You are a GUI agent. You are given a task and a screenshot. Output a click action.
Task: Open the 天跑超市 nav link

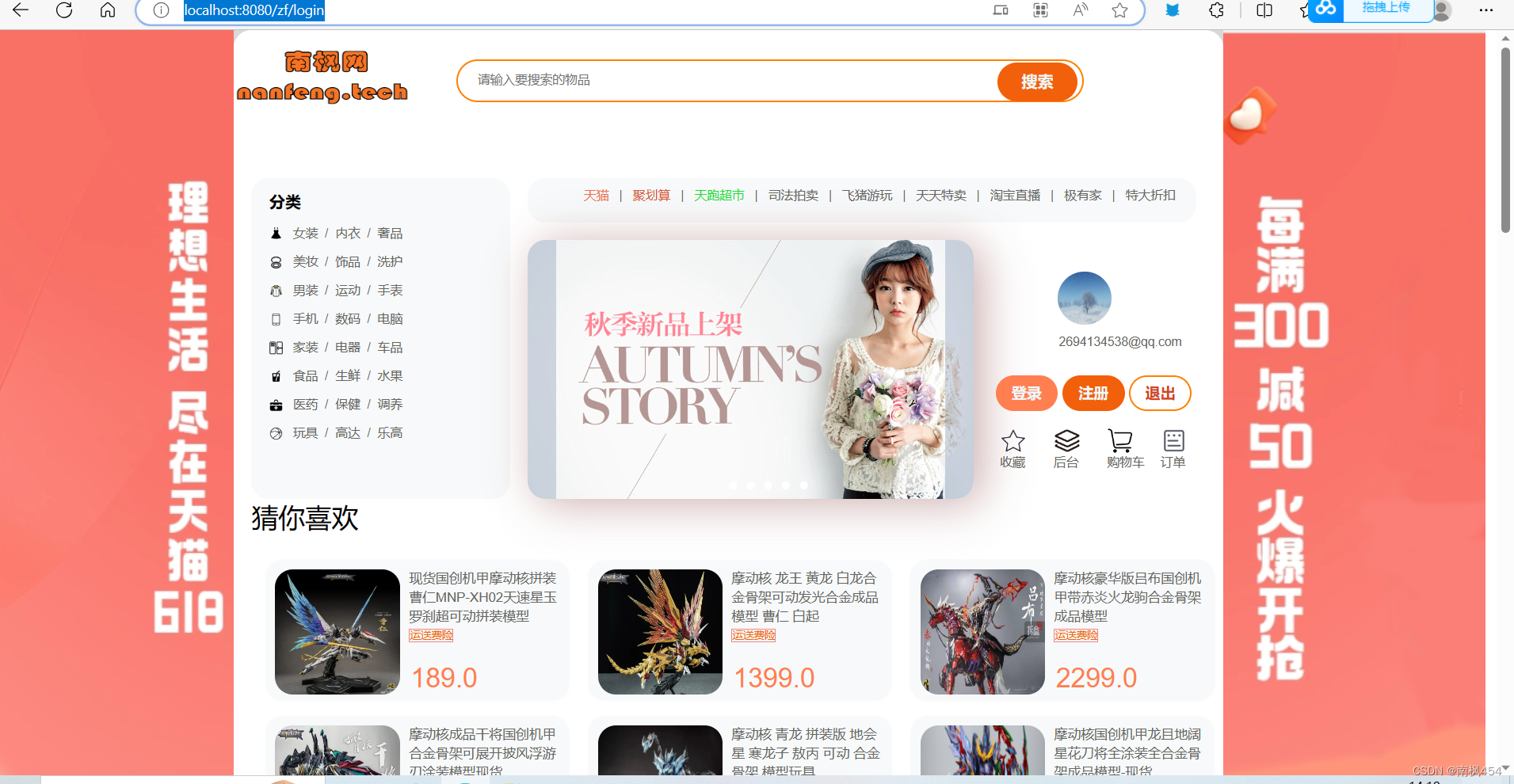719,196
